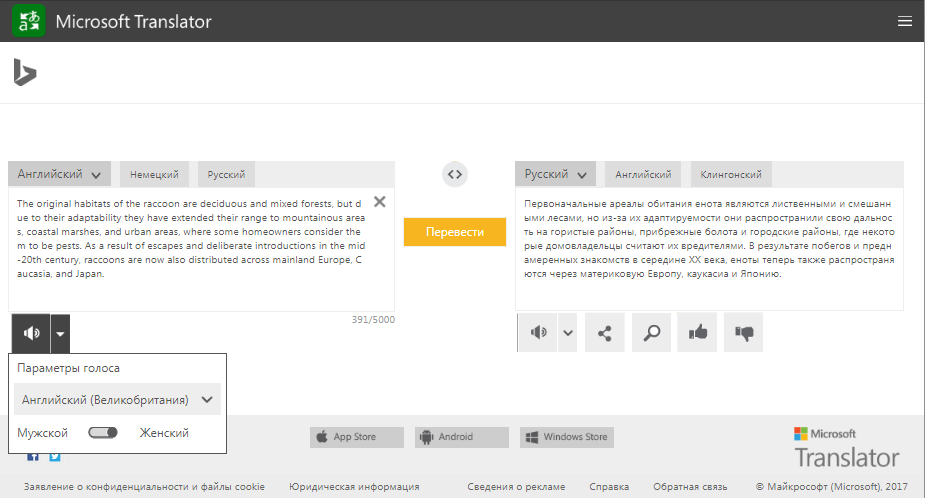Swap source and target languages

click(455, 174)
